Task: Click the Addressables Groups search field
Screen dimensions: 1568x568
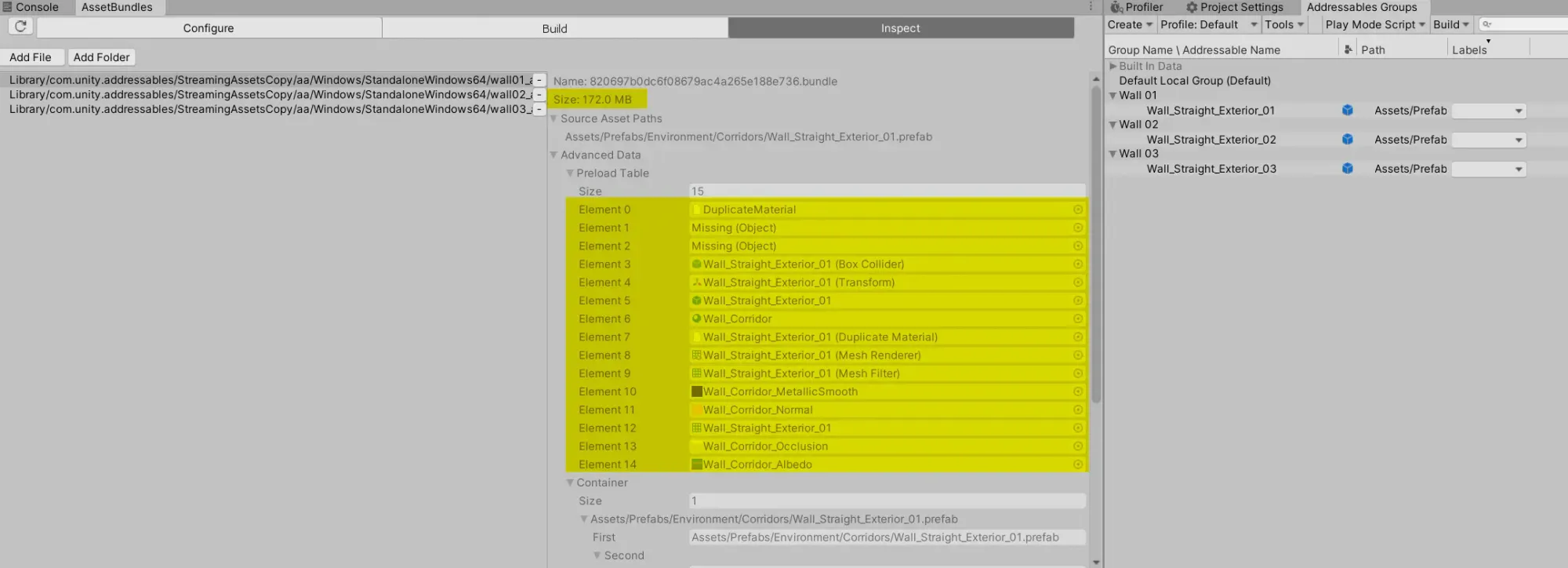Action: point(1523,24)
